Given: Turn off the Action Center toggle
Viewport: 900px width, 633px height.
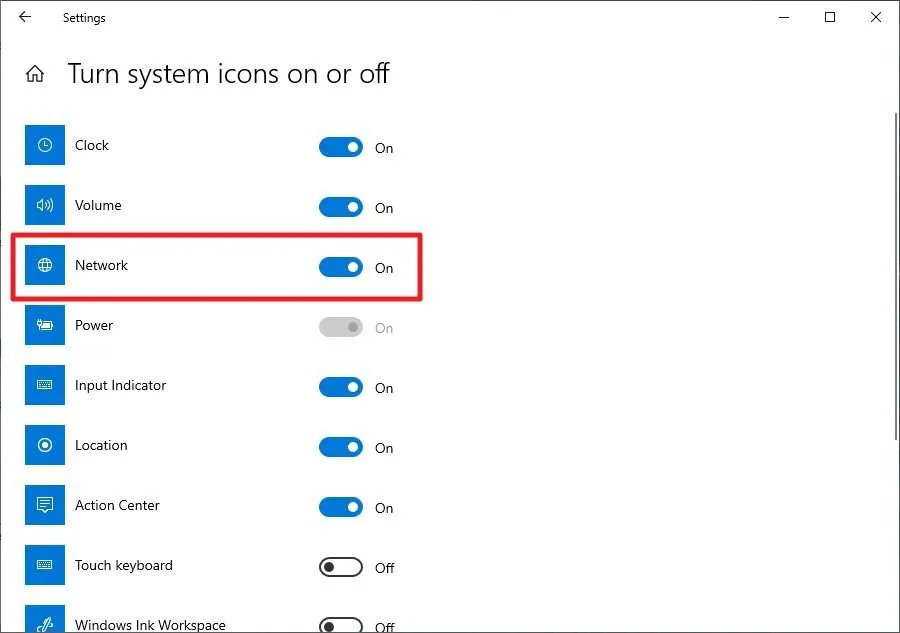Looking at the screenshot, I should pos(341,507).
